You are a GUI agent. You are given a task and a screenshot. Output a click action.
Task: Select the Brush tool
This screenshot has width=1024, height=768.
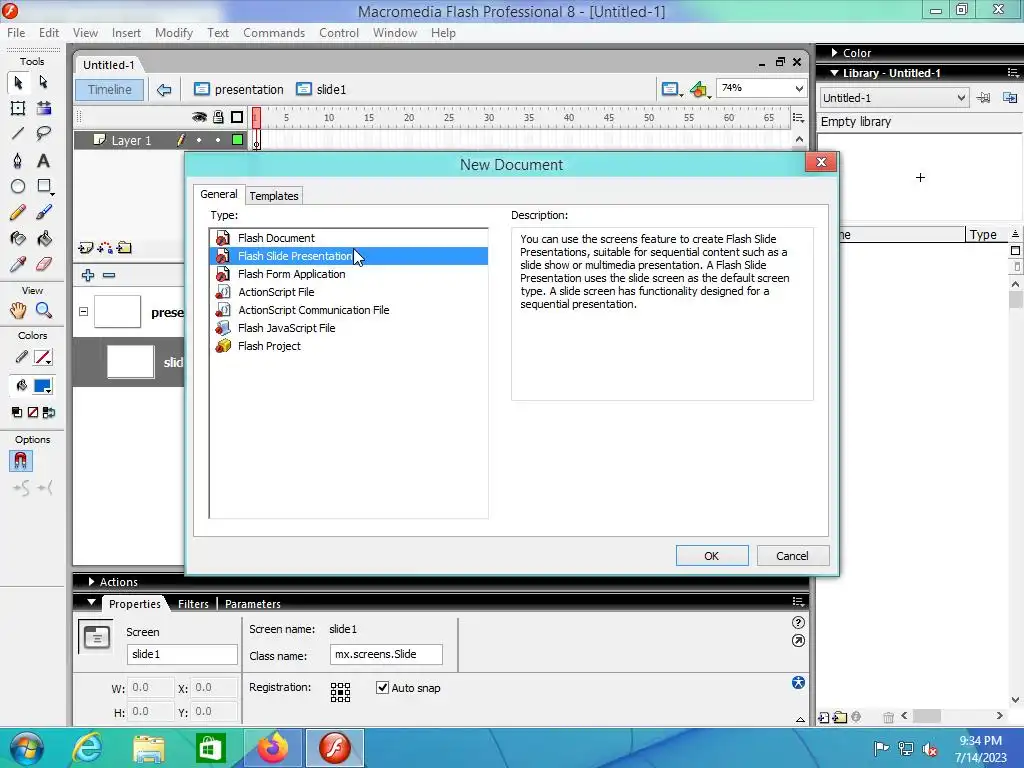44,212
